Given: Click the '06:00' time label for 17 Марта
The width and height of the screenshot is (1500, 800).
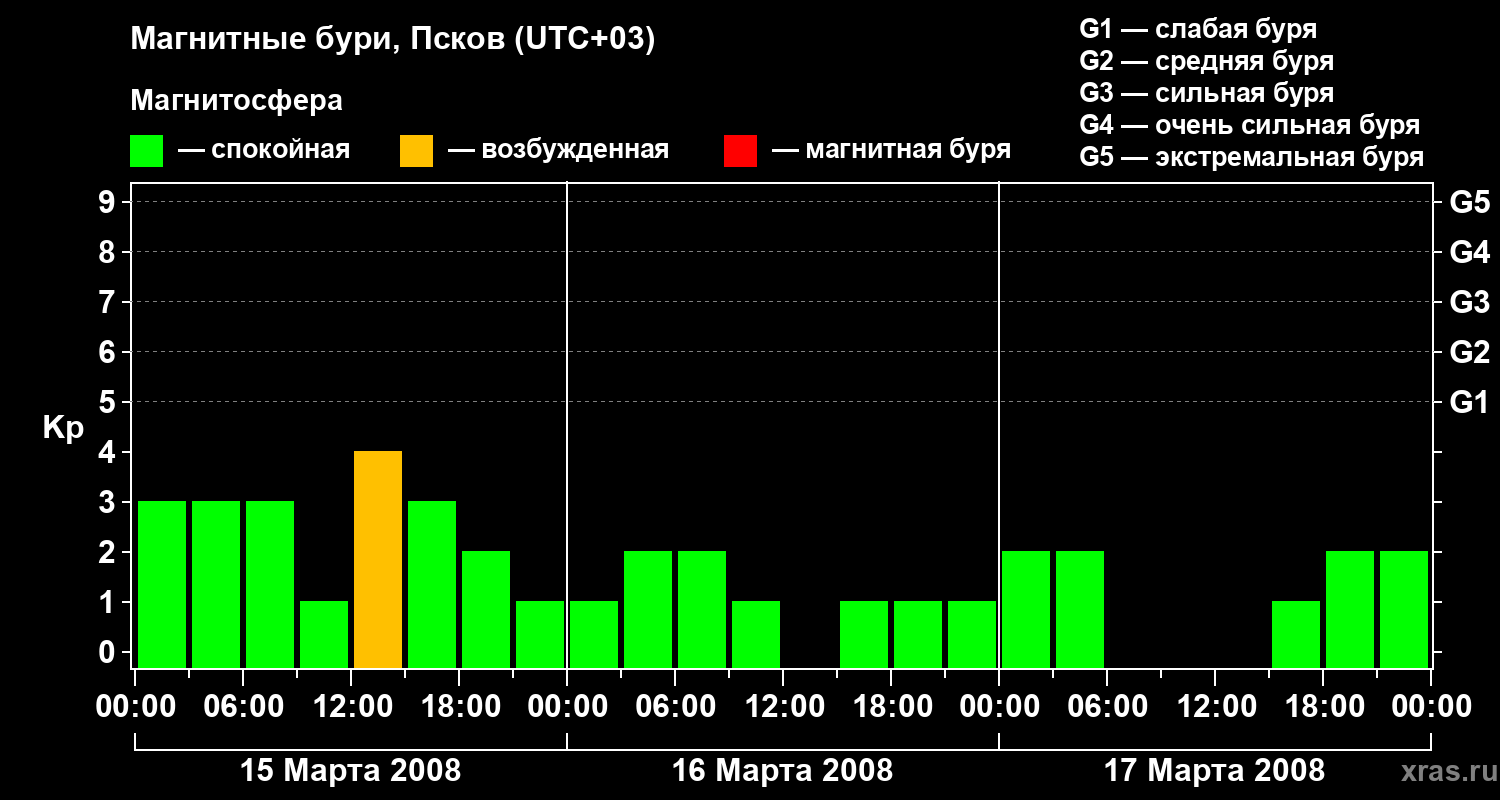Looking at the screenshot, I should coord(1107,707).
